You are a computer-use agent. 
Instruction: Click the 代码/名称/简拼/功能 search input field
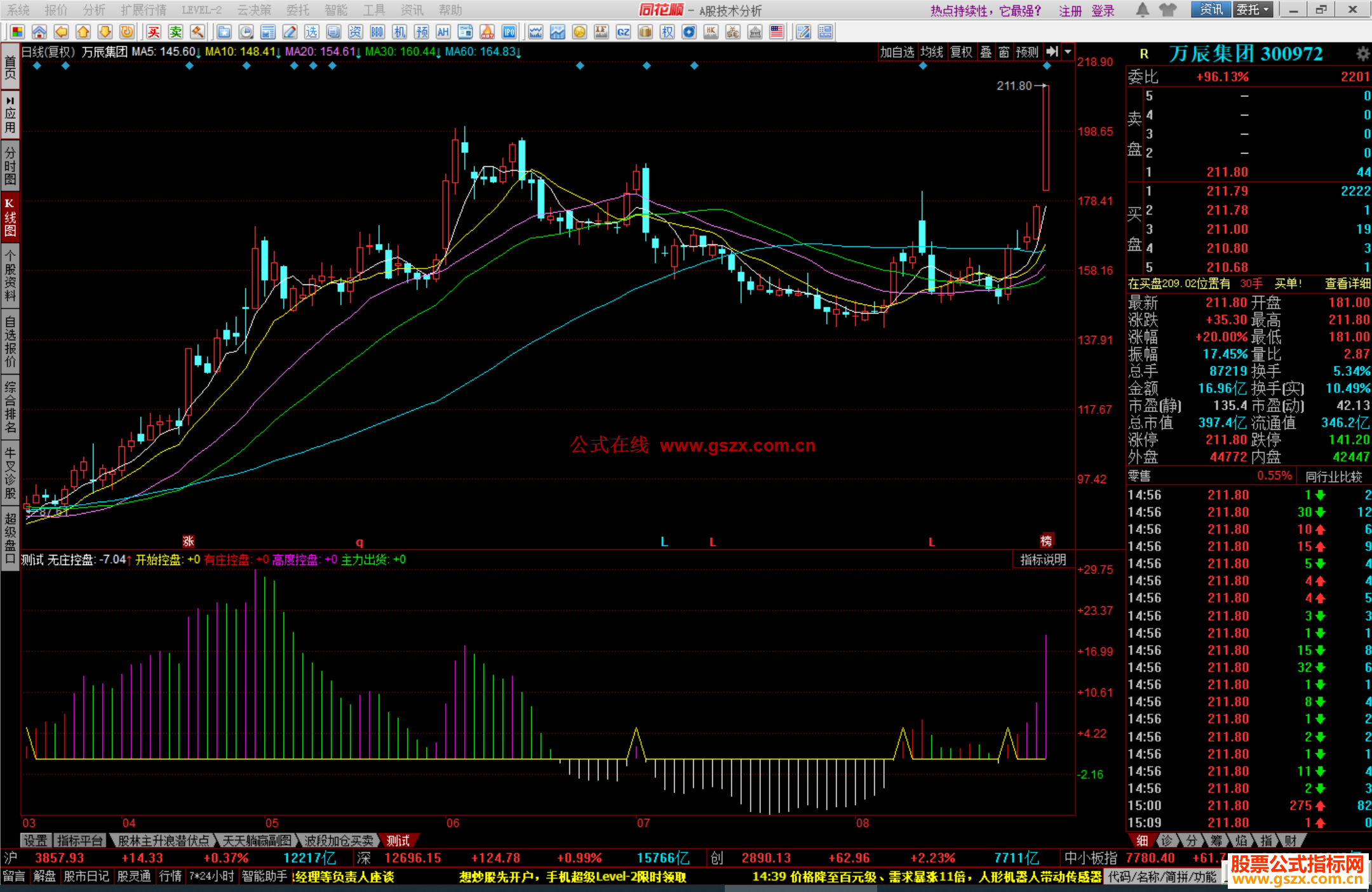tap(1162, 877)
